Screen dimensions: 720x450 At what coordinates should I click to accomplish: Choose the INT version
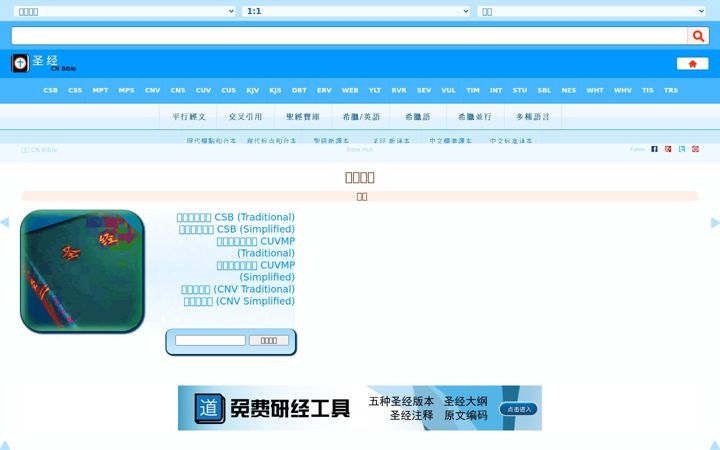pyautogui.click(x=496, y=90)
